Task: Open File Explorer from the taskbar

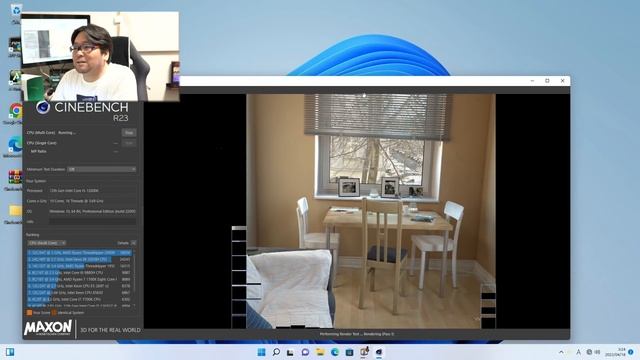Action: pos(320,352)
